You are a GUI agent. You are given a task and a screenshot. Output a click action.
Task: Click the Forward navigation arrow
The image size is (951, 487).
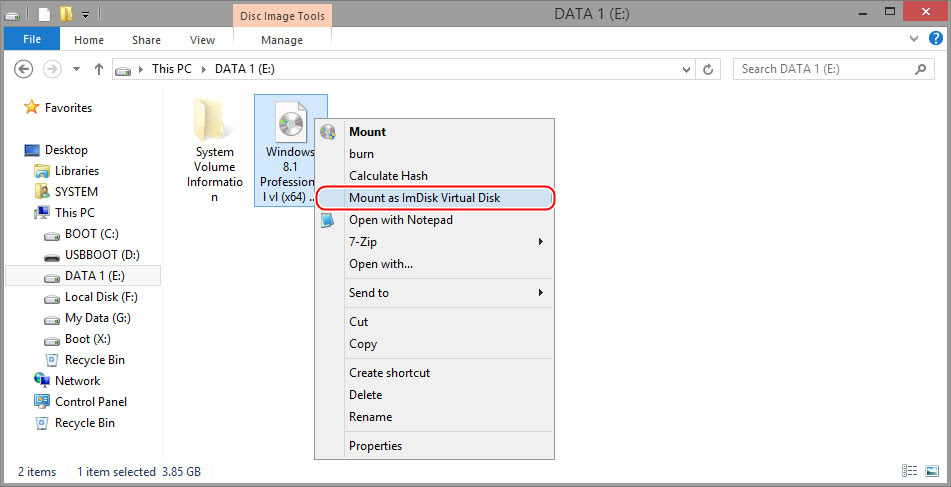point(53,69)
